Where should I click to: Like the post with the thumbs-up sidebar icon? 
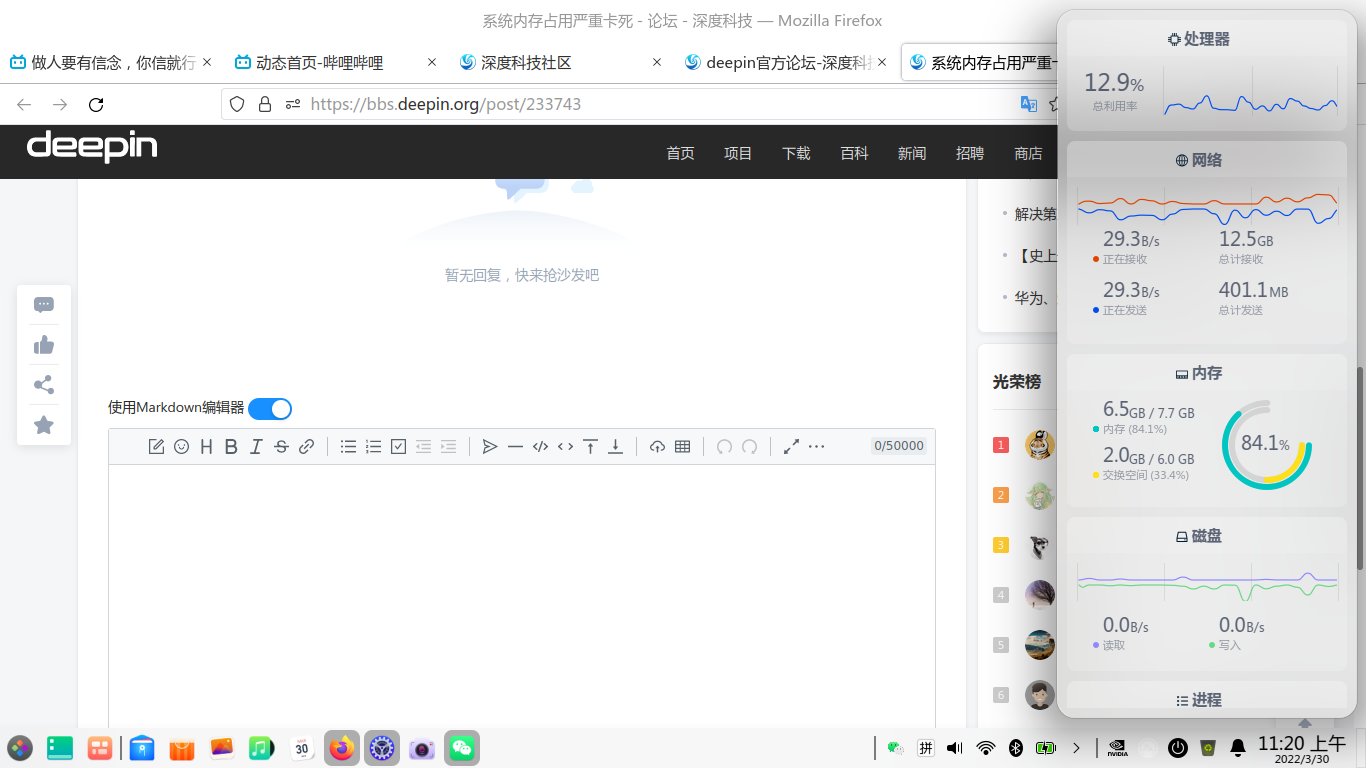(44, 344)
